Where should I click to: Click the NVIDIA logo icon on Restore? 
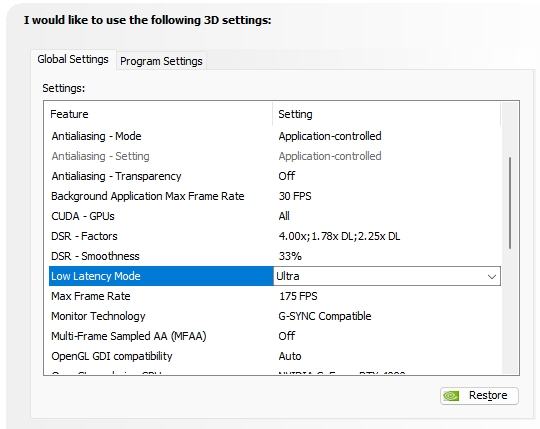[451, 396]
